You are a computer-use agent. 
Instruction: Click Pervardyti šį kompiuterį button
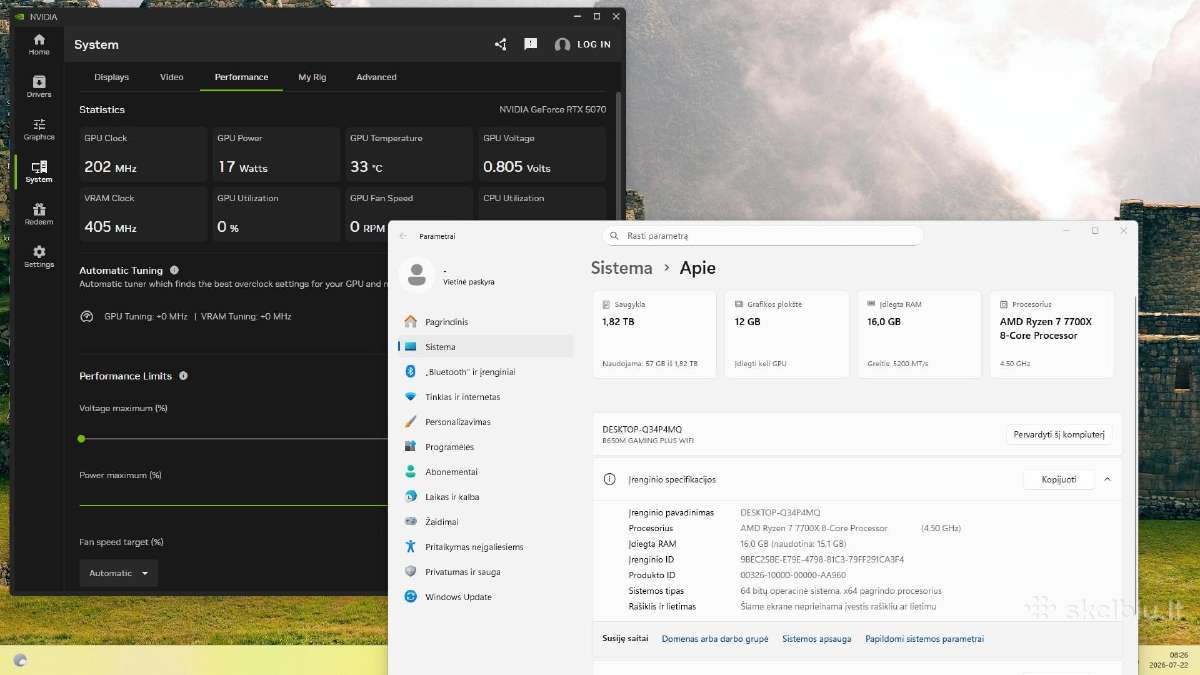(1059, 435)
